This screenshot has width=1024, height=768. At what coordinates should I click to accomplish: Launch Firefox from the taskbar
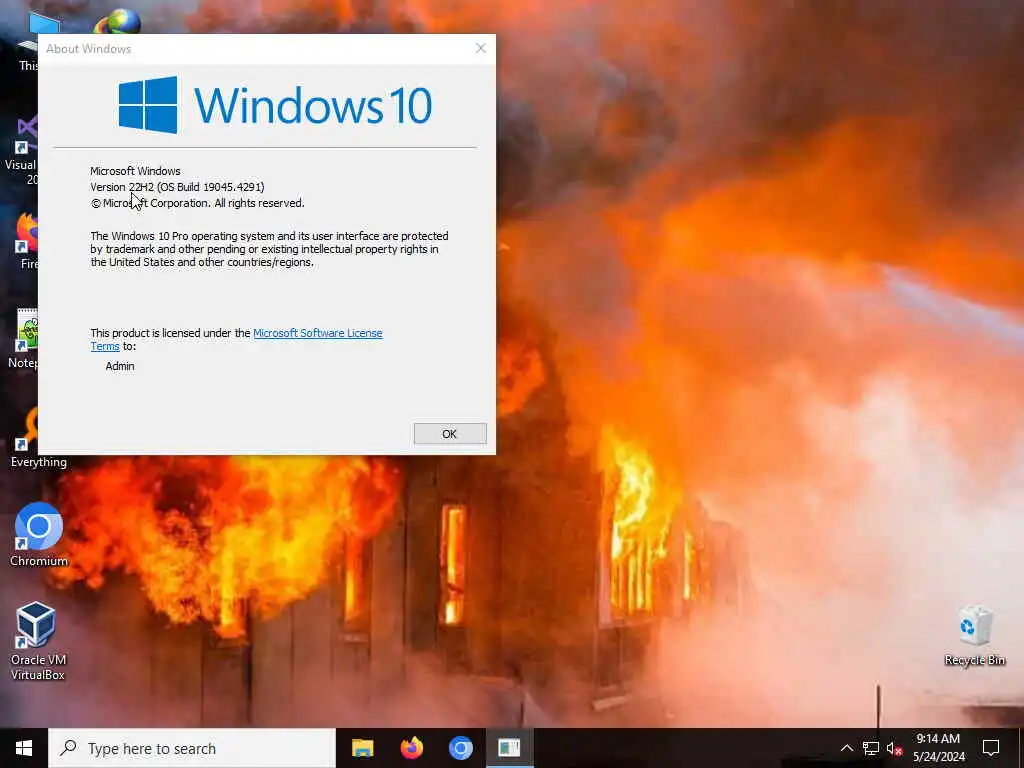(x=411, y=748)
